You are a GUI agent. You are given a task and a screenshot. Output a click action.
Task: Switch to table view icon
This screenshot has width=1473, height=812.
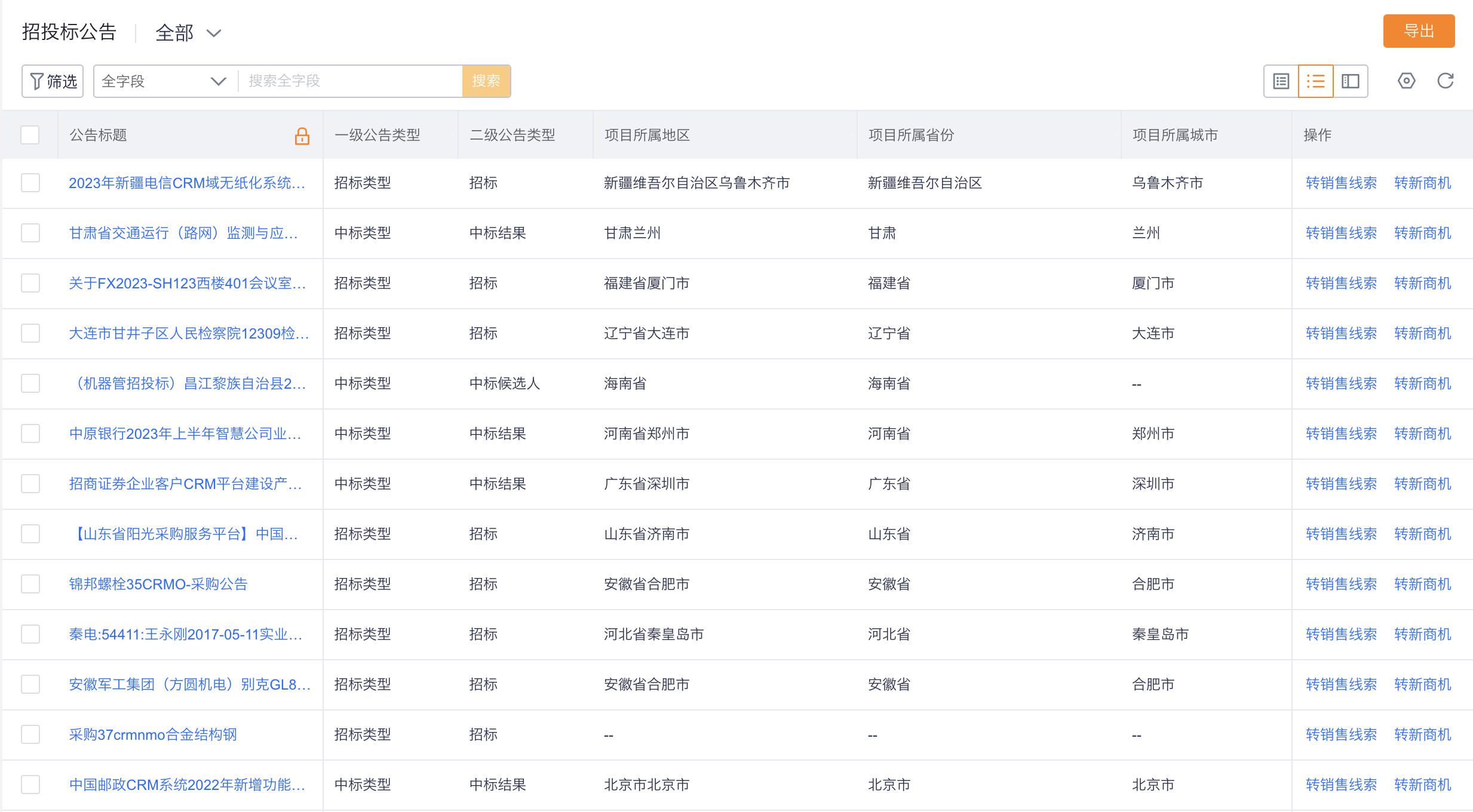[x=1281, y=81]
